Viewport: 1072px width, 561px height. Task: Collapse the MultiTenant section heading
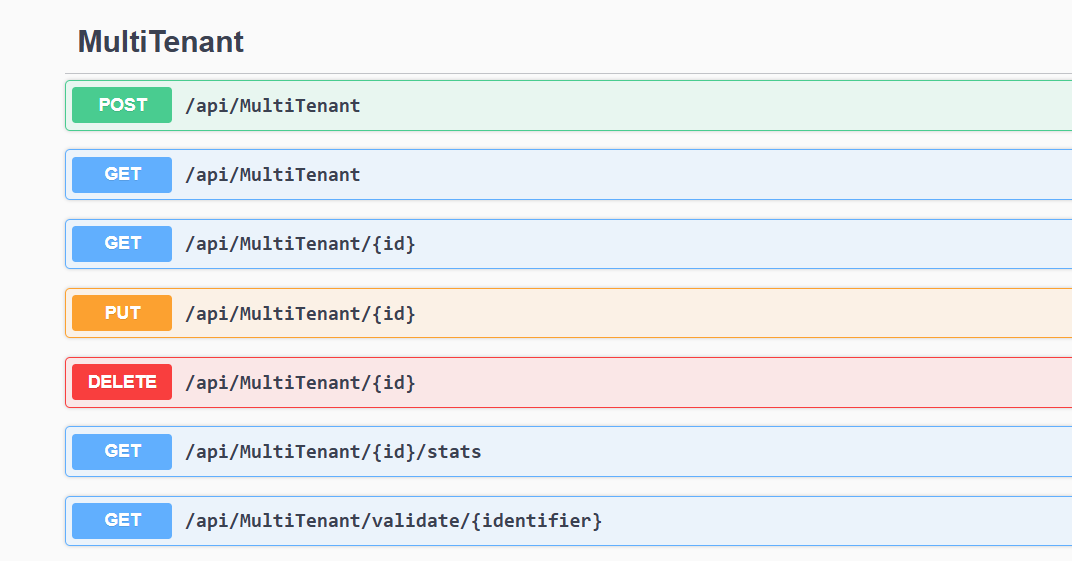[161, 42]
